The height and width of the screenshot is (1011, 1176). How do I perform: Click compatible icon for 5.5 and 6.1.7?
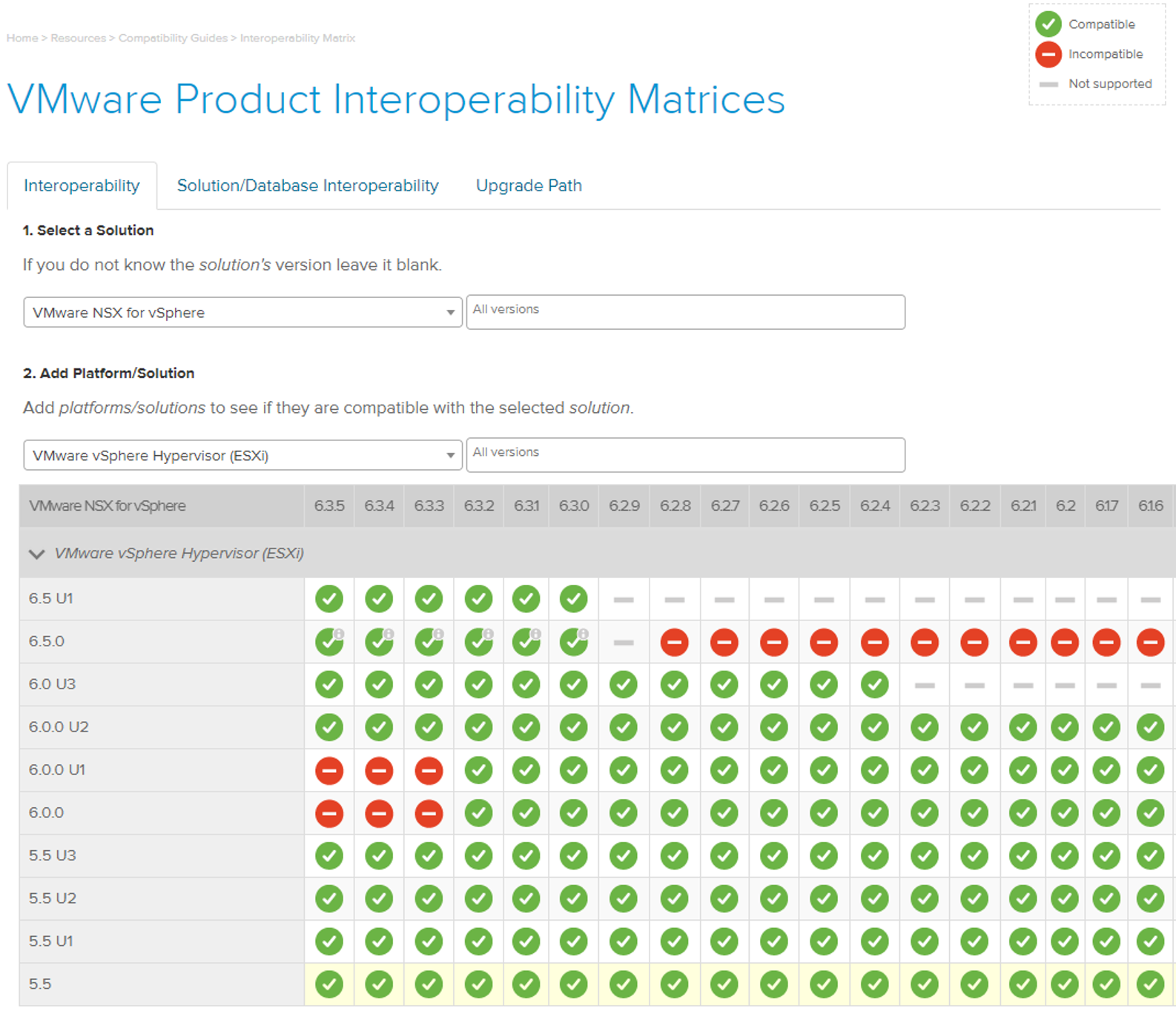1106,985
